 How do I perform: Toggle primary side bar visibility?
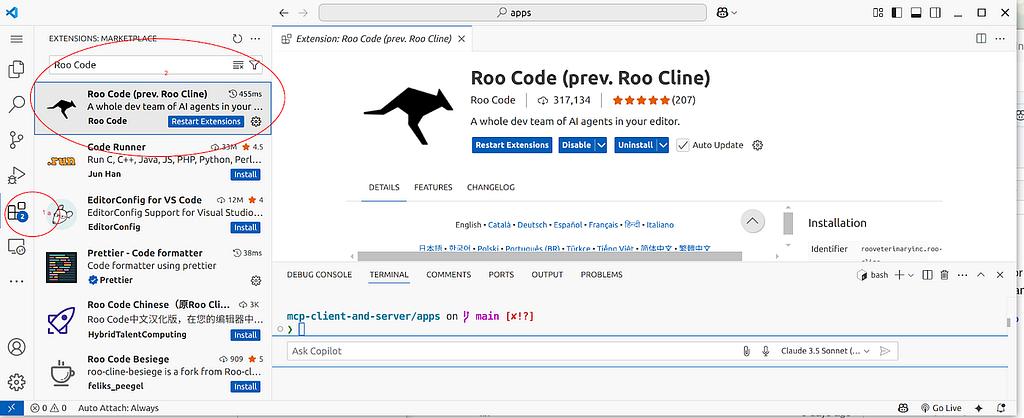(x=897, y=12)
